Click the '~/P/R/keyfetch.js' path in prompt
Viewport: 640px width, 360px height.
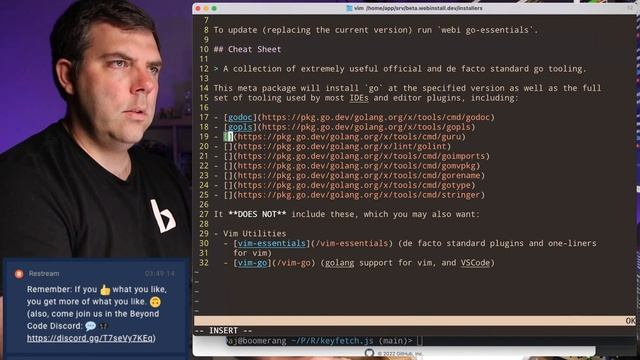coord(333,341)
